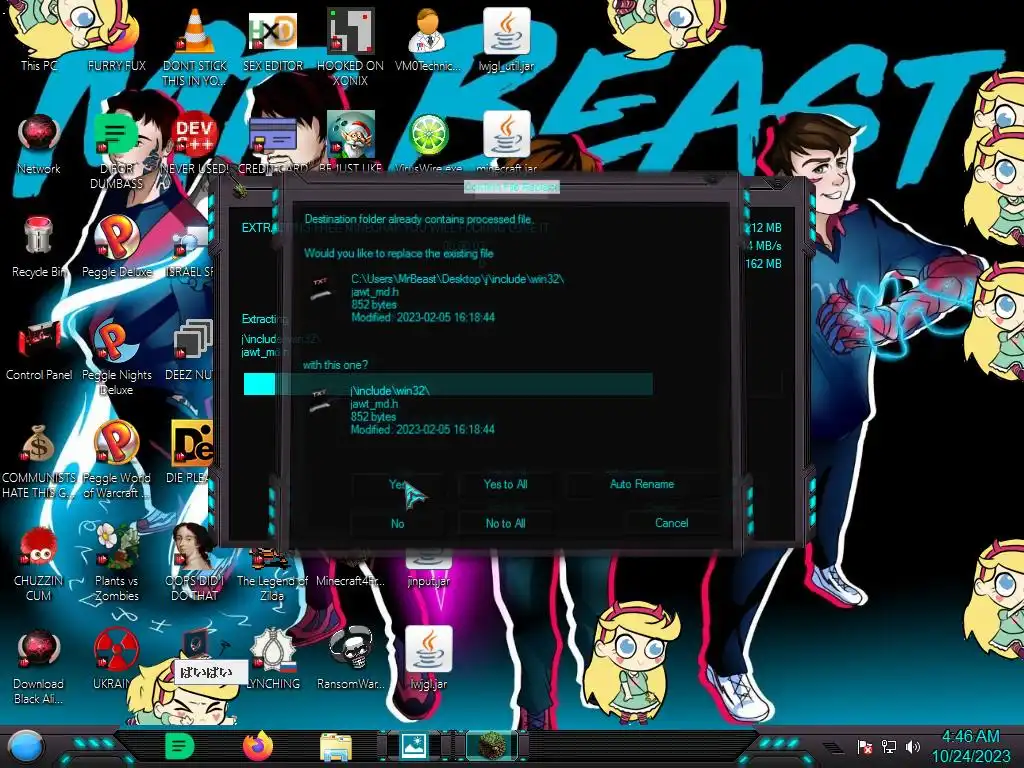Select the CREDIT CARD desktop icon
This screenshot has height=768, width=1024.
(x=273, y=144)
